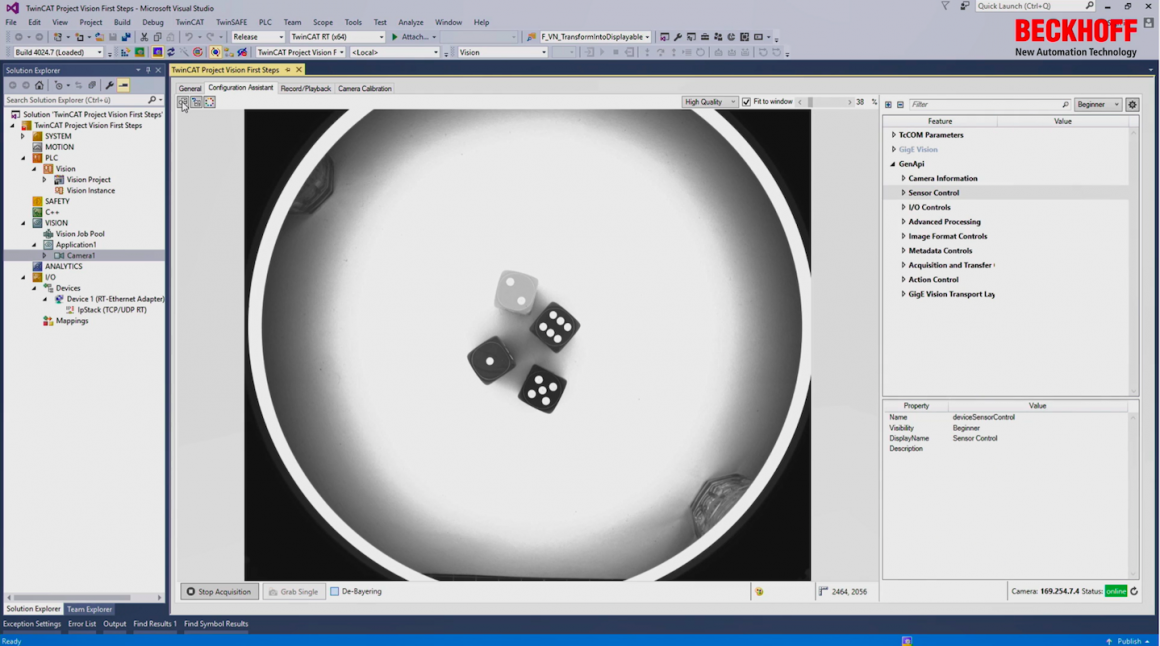The height and width of the screenshot is (646, 1160).
Task: Click the wrench icon beside F_VN_TransformIntoDisplayable
Action: coord(678,37)
